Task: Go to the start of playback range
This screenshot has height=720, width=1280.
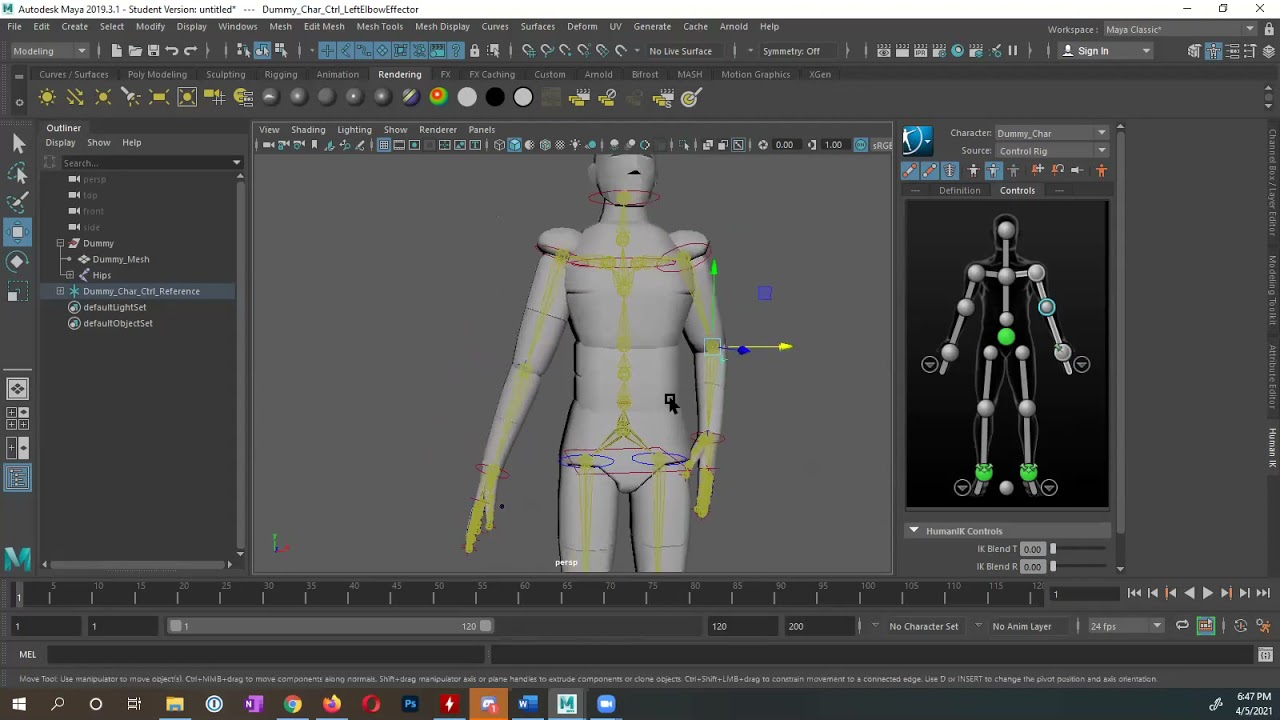Action: (x=1134, y=593)
